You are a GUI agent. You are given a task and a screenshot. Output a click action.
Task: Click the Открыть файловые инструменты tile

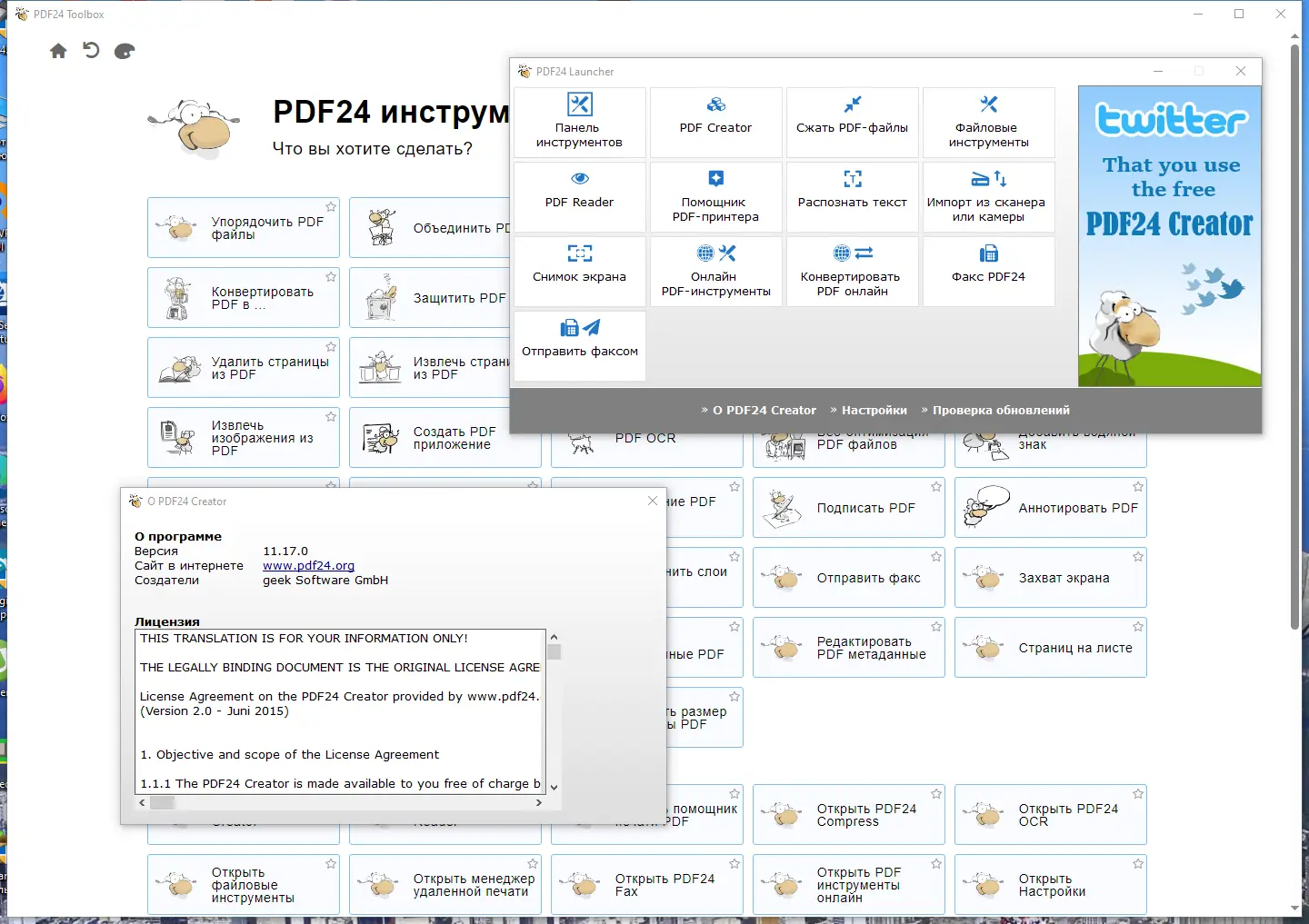[244, 884]
